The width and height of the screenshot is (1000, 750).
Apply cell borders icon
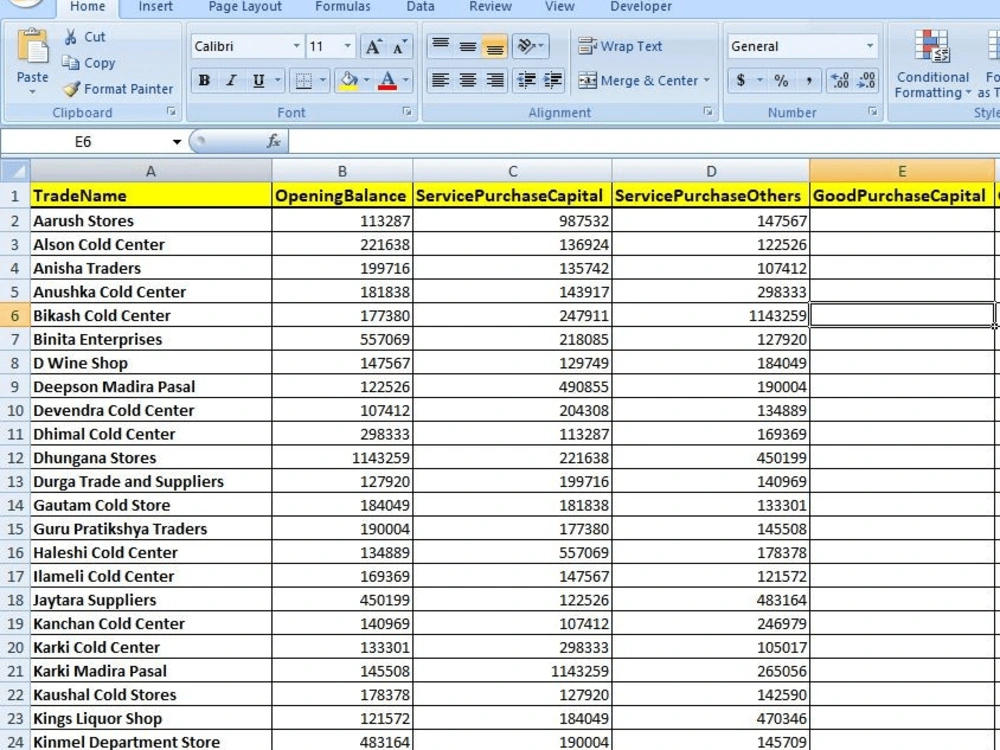[304, 80]
